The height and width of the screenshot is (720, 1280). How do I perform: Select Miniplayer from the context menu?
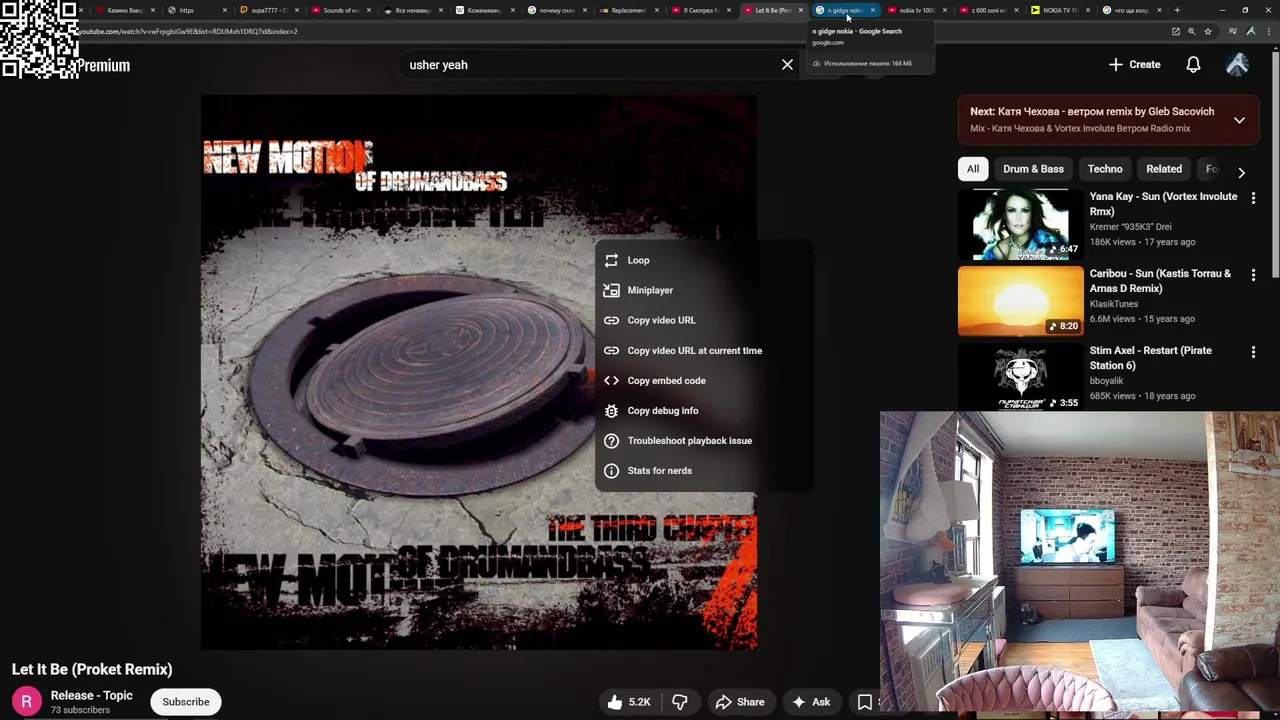pos(703,290)
